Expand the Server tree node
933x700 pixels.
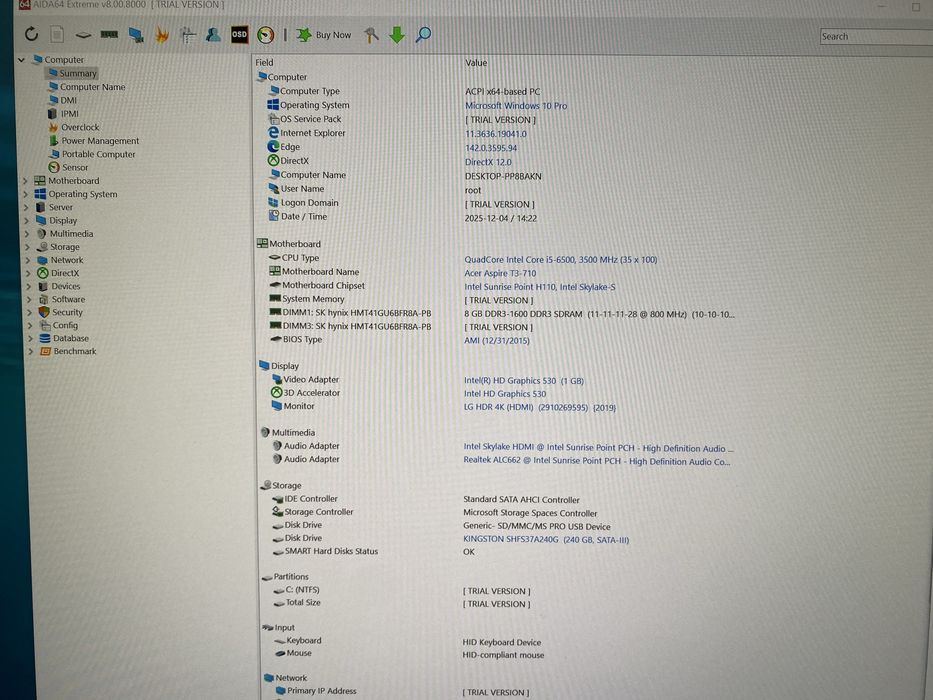pos(26,207)
